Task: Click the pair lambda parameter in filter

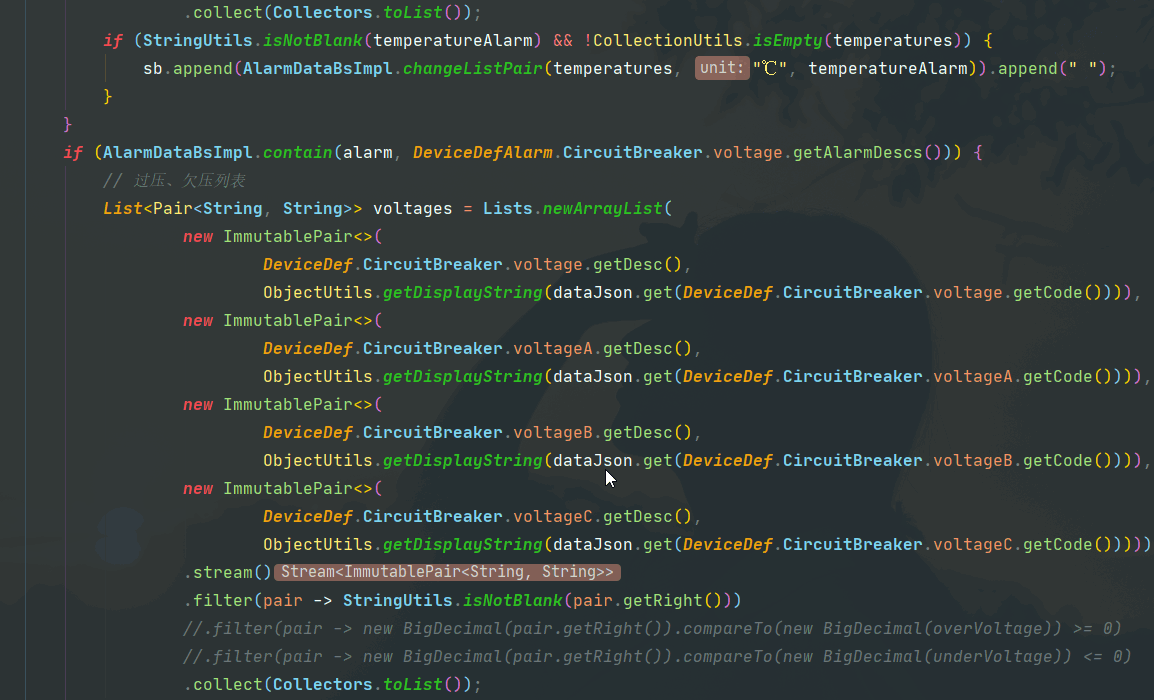Action: [283, 600]
